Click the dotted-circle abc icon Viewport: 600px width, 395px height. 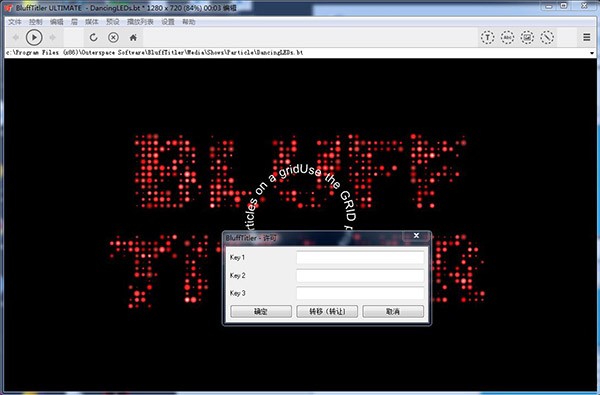(507, 38)
